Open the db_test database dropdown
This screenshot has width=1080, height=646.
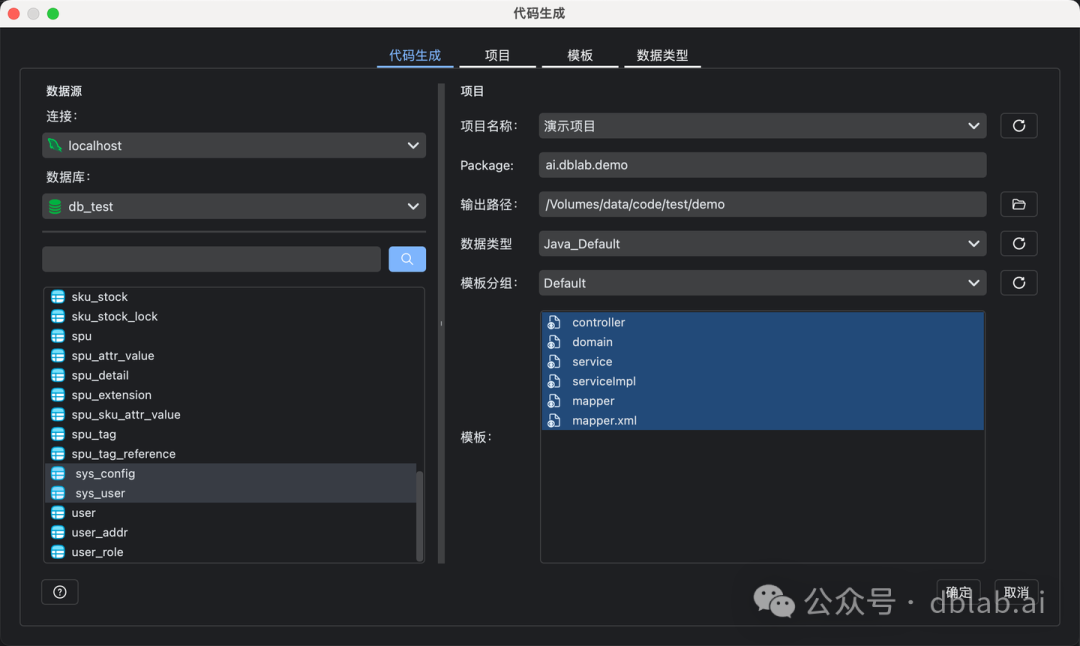[x=234, y=207]
